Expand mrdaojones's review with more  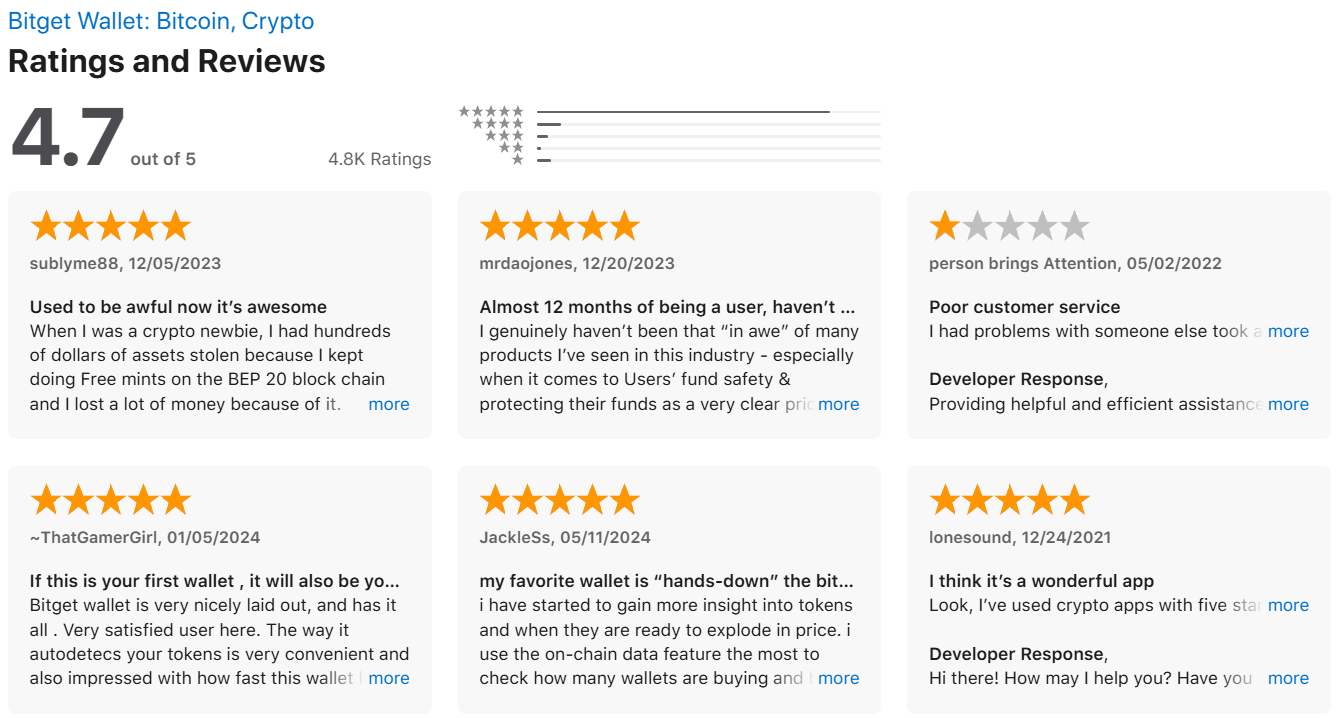tap(838, 404)
